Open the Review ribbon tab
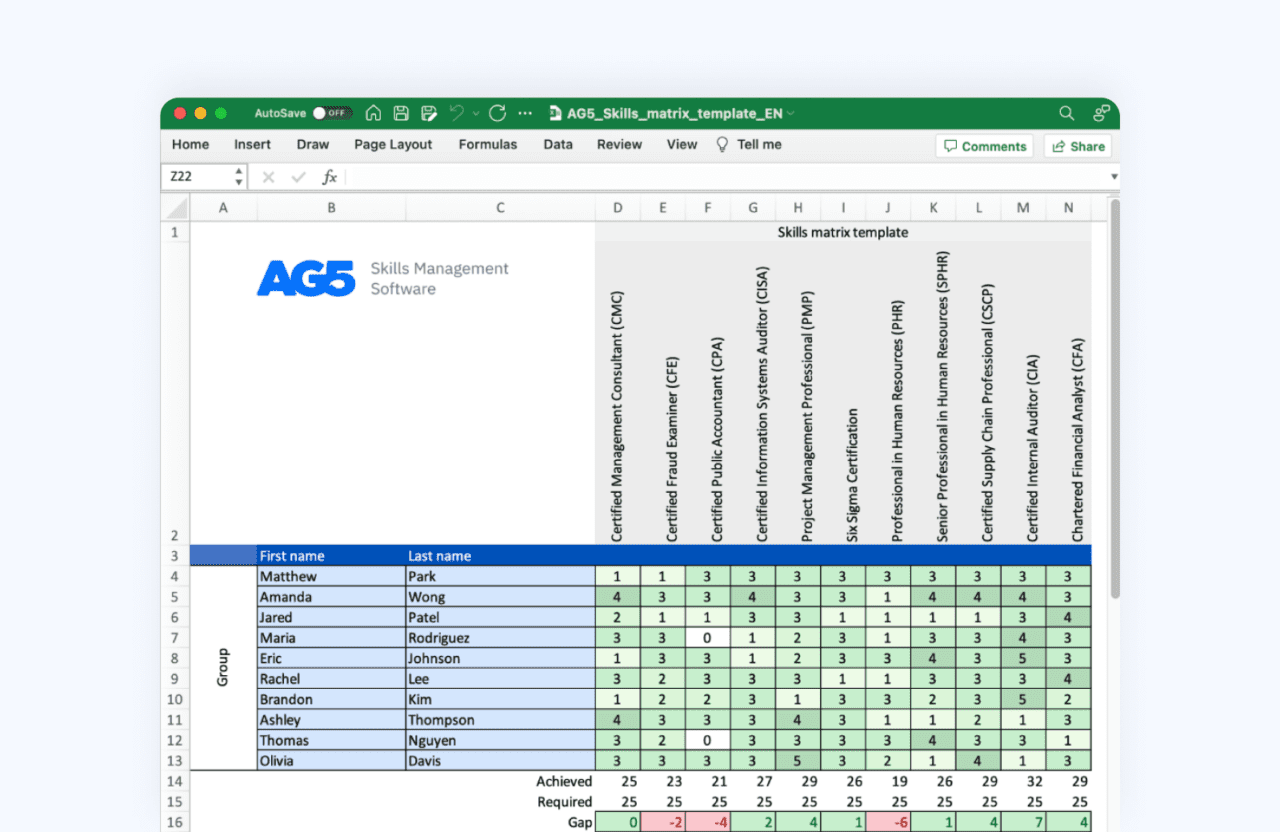The height and width of the screenshot is (832, 1280). (x=619, y=144)
